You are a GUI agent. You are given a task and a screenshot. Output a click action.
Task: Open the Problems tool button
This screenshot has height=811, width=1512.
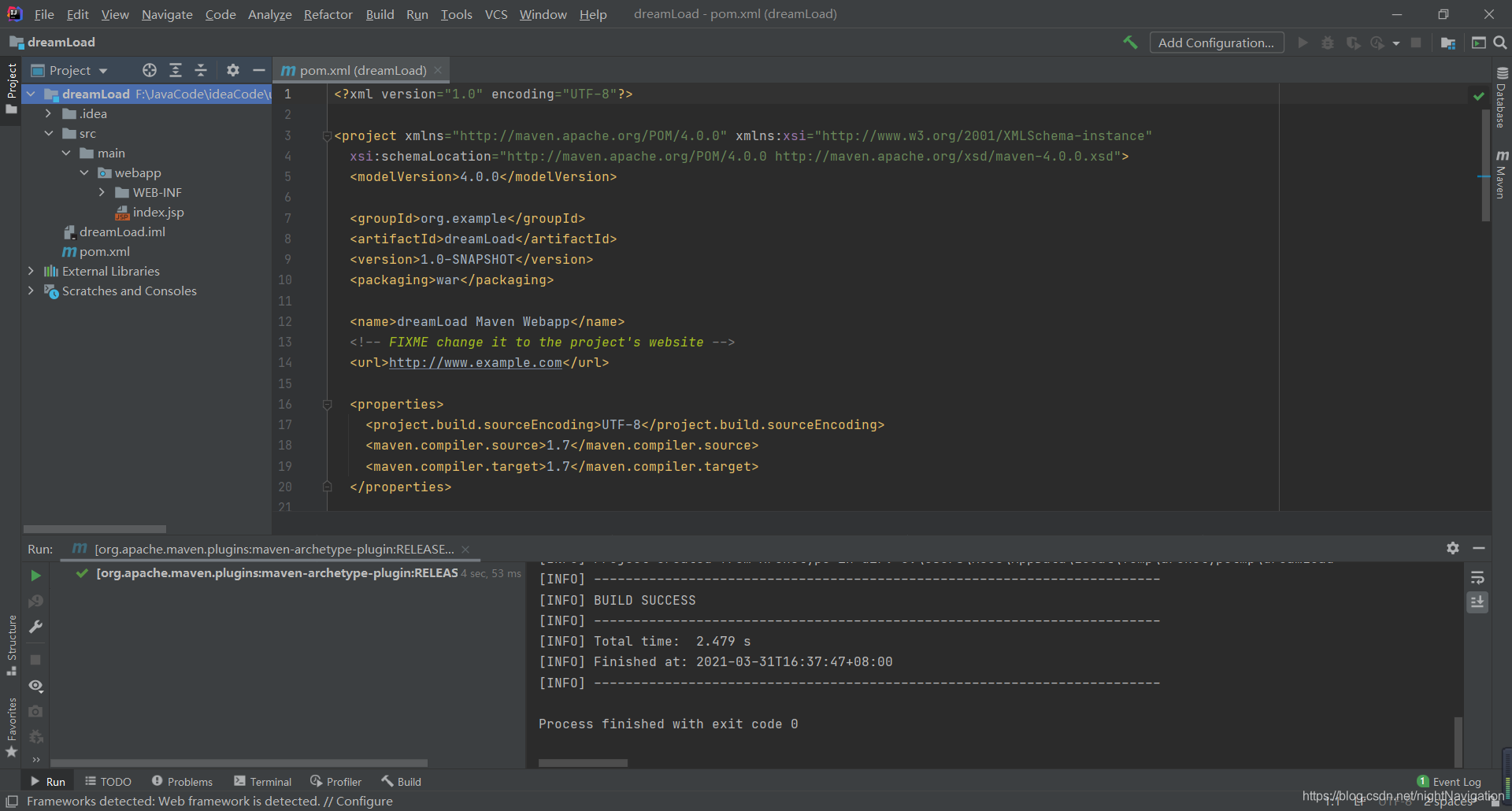click(x=182, y=782)
